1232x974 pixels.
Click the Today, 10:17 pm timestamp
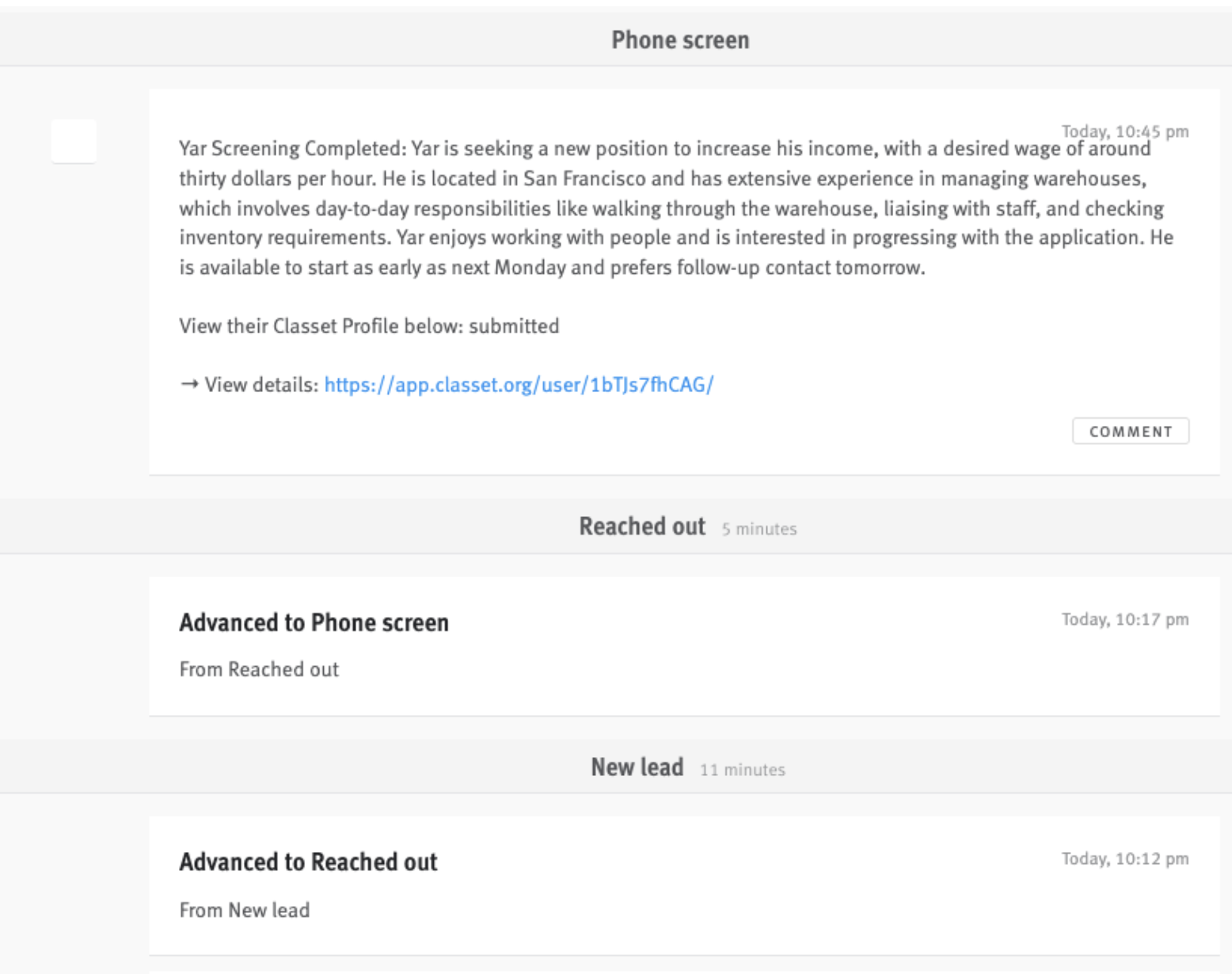(x=1124, y=619)
